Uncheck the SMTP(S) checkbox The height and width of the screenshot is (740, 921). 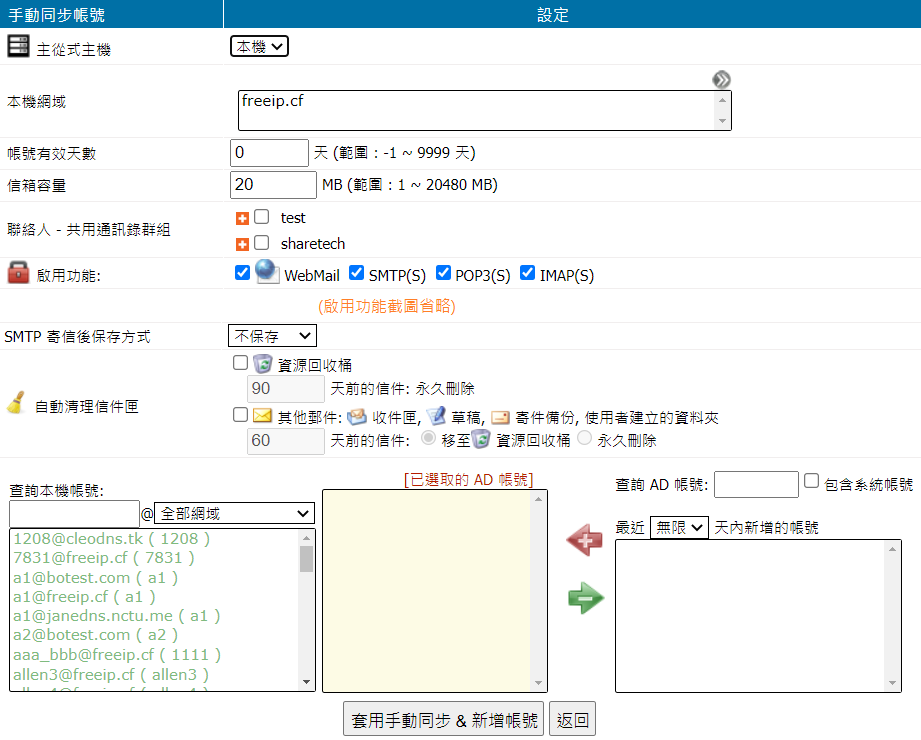point(356,273)
